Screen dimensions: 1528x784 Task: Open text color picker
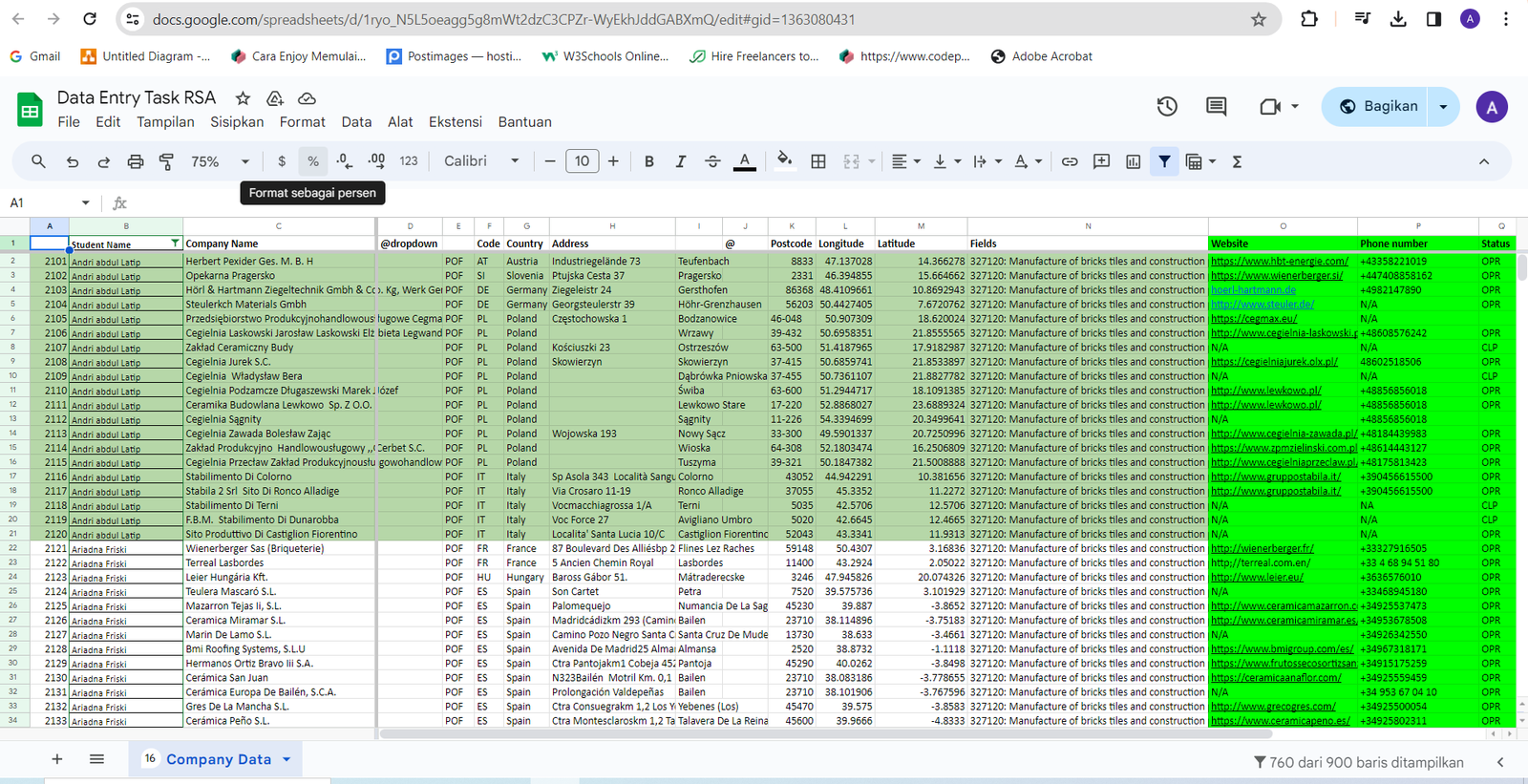(x=745, y=161)
